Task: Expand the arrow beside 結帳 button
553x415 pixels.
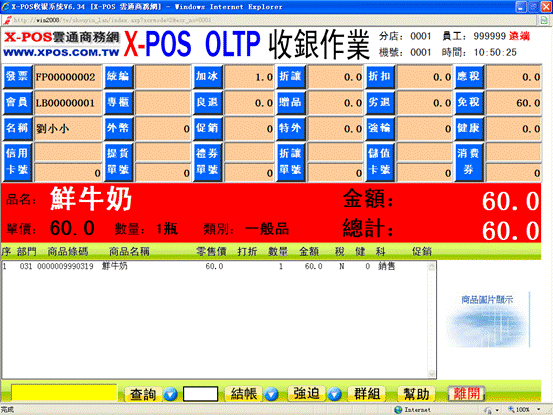Action: coord(272,394)
